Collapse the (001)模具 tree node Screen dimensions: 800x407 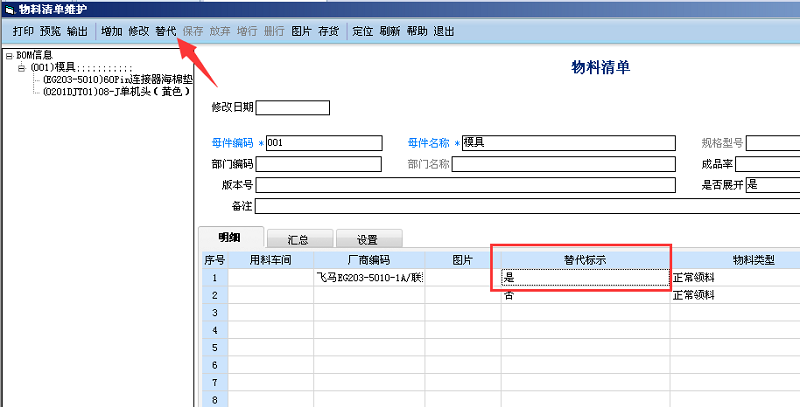tap(21, 67)
